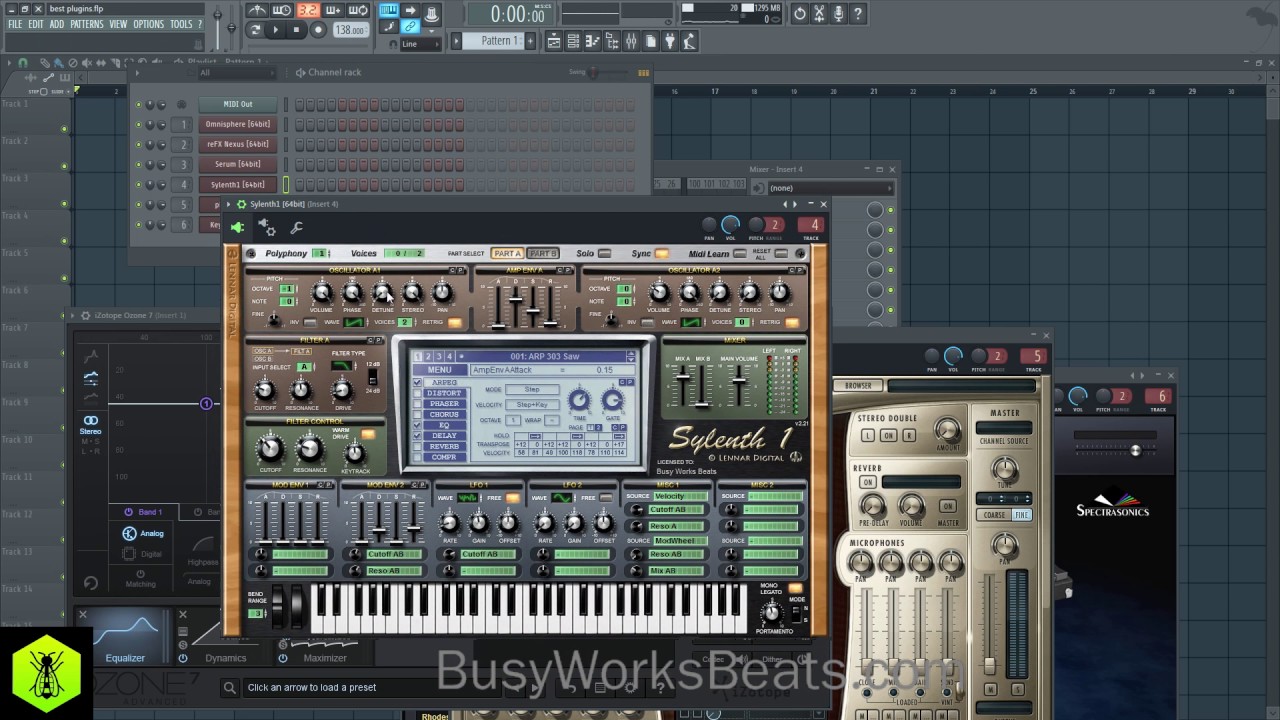Enable the COMPR effect checkbox
Image resolution: width=1280 pixels, height=720 pixels.
coord(418,458)
